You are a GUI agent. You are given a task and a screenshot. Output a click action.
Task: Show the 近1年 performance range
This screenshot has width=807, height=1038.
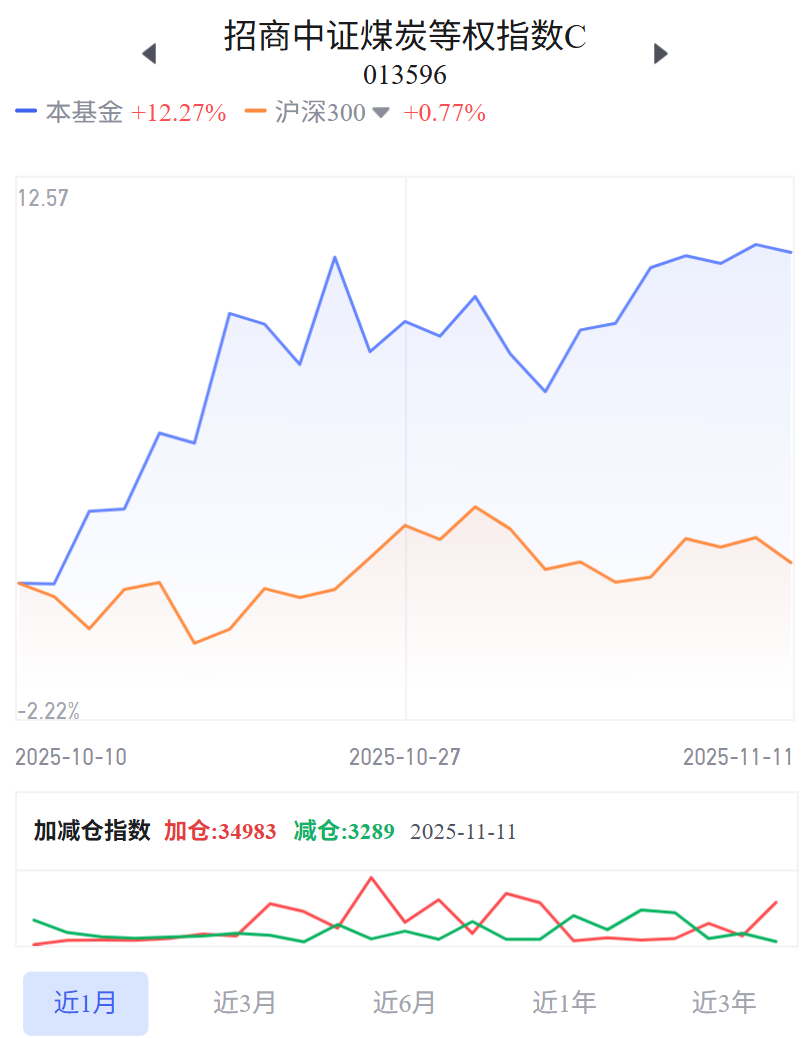click(564, 1003)
